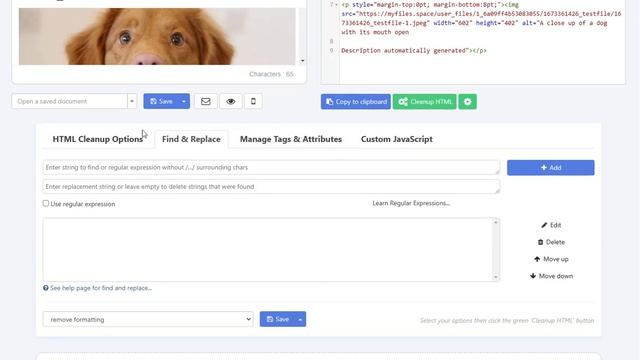Enable Use regular expression checkbox

(46, 203)
